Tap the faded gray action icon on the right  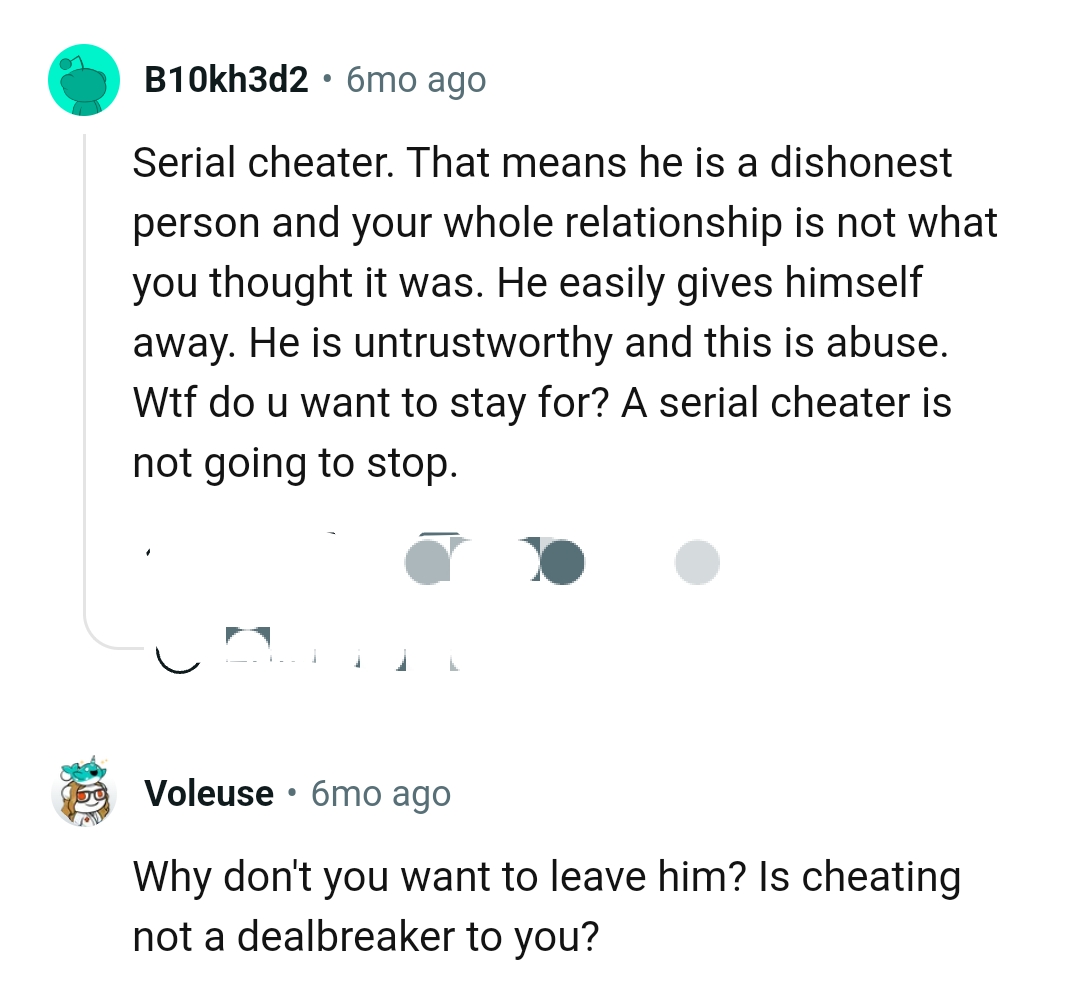click(x=698, y=562)
